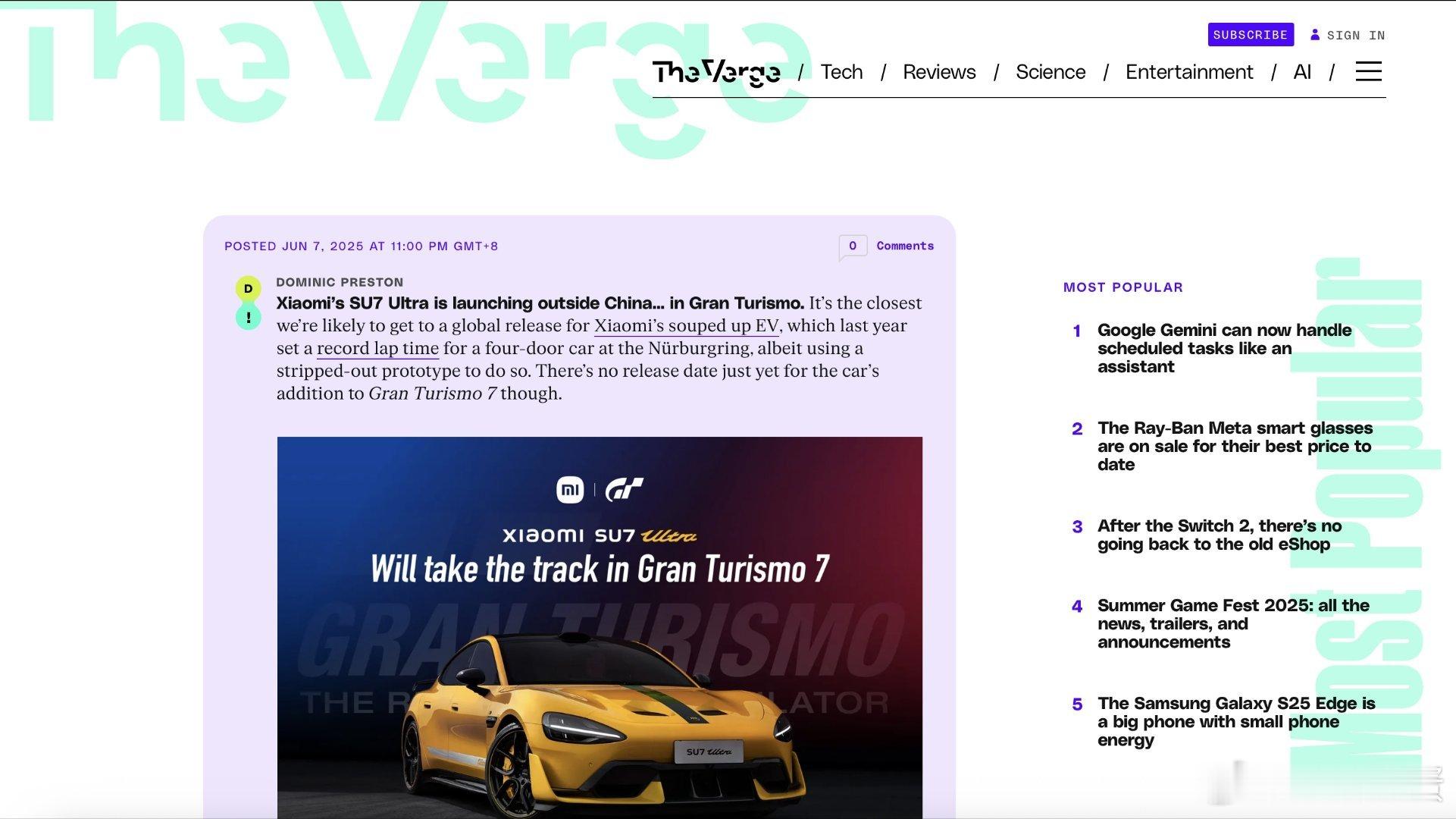Screen dimensions: 1456x819
Task: Navigate to the AI section
Action: click(x=1302, y=72)
